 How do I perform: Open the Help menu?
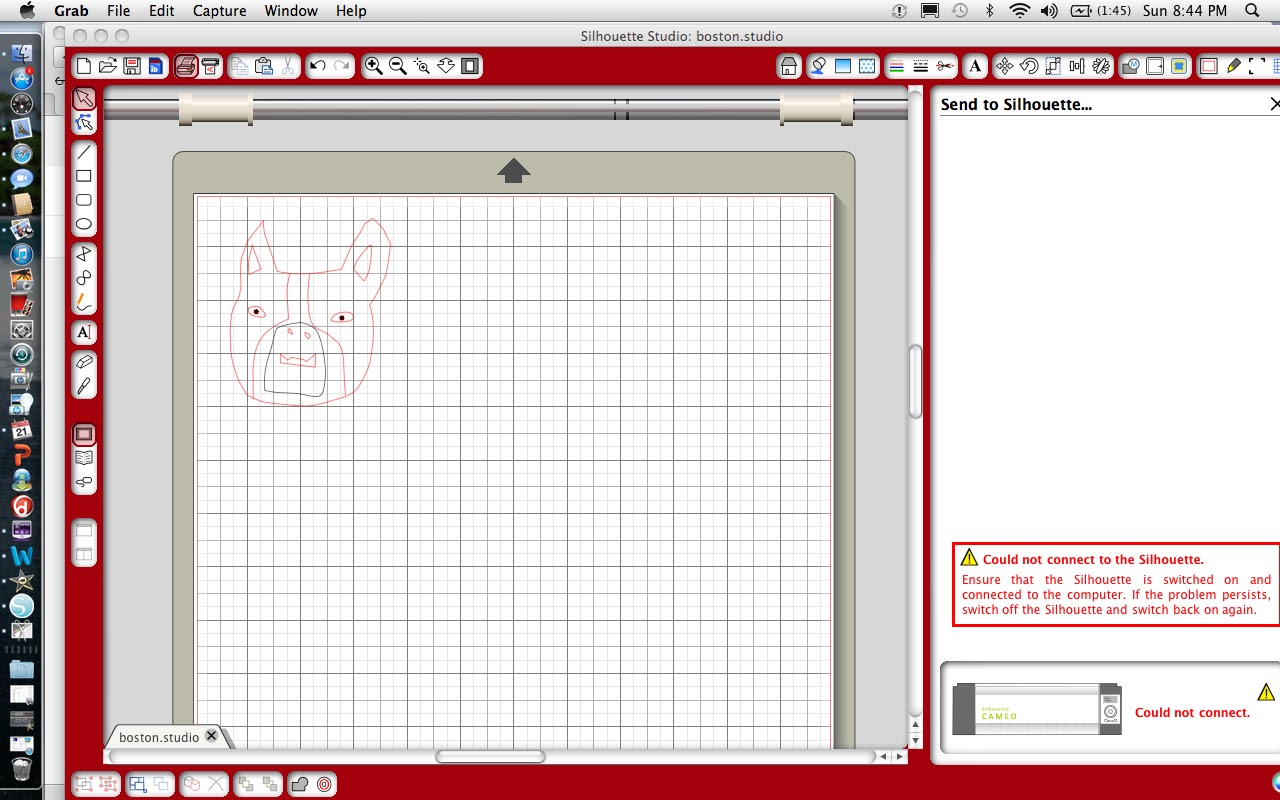coord(351,11)
